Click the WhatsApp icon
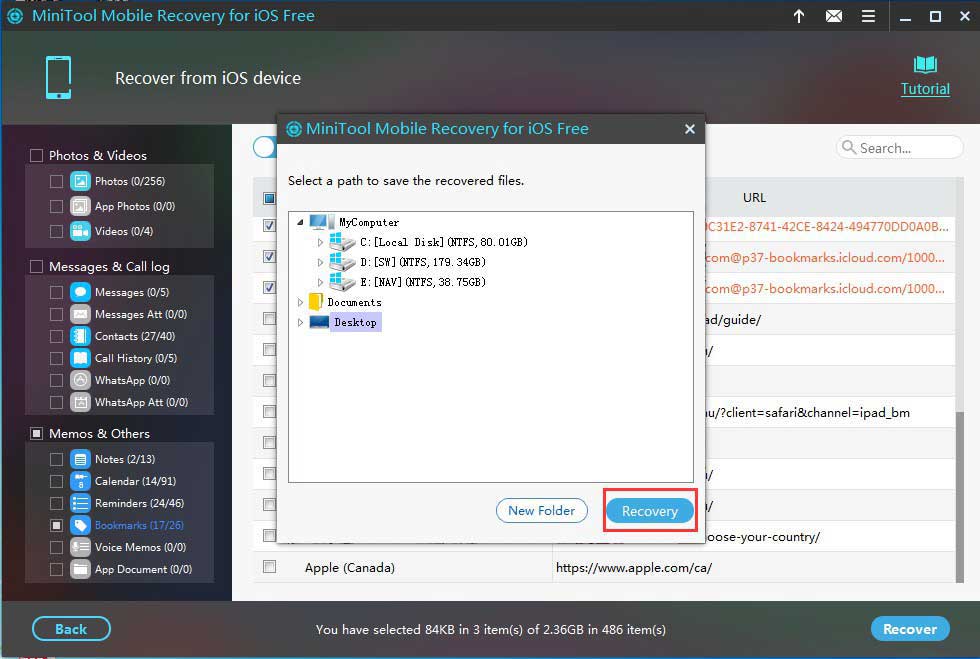Viewport: 980px width, 659px height. coord(81,380)
